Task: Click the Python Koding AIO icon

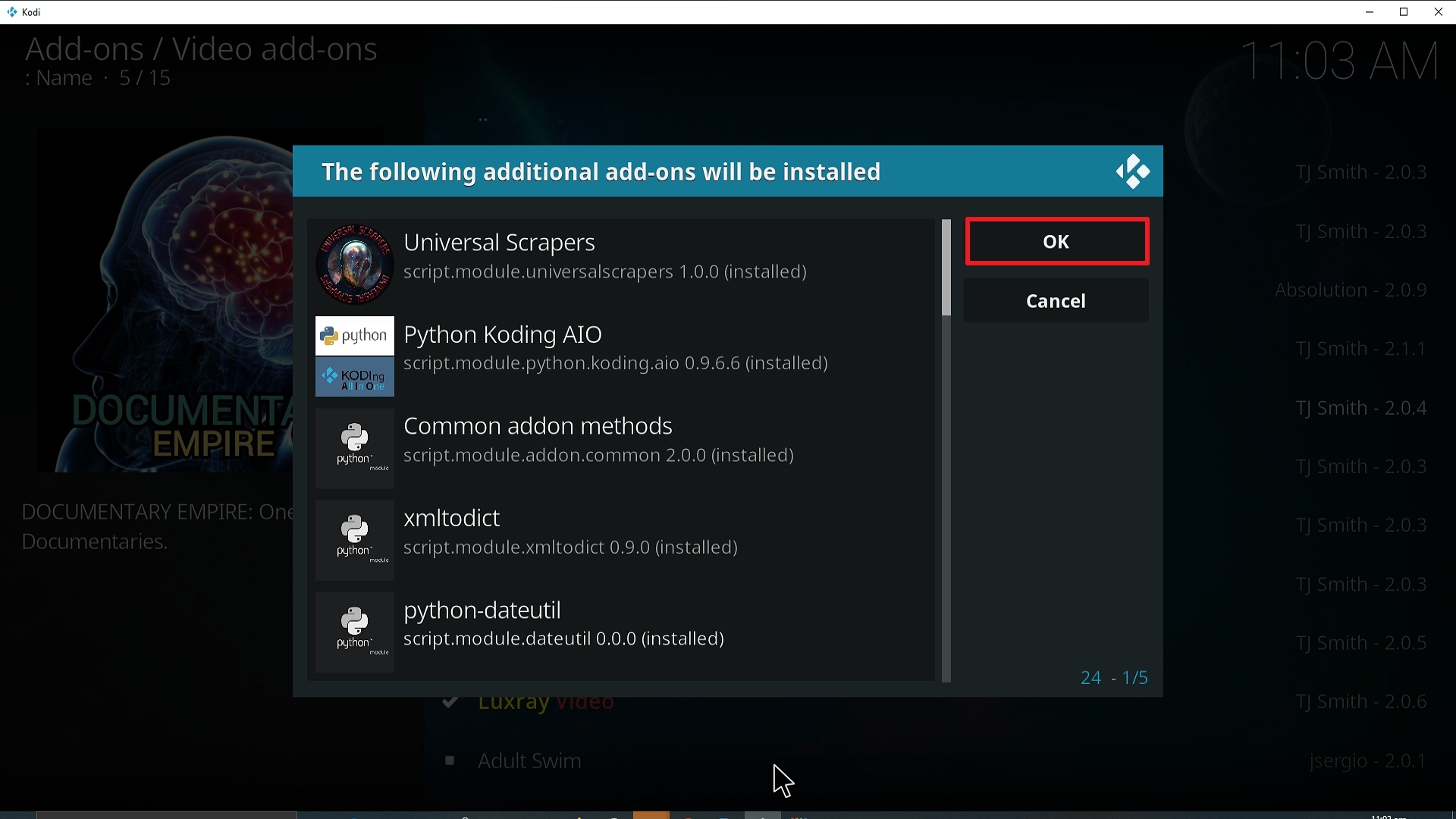Action: pyautogui.click(x=355, y=356)
